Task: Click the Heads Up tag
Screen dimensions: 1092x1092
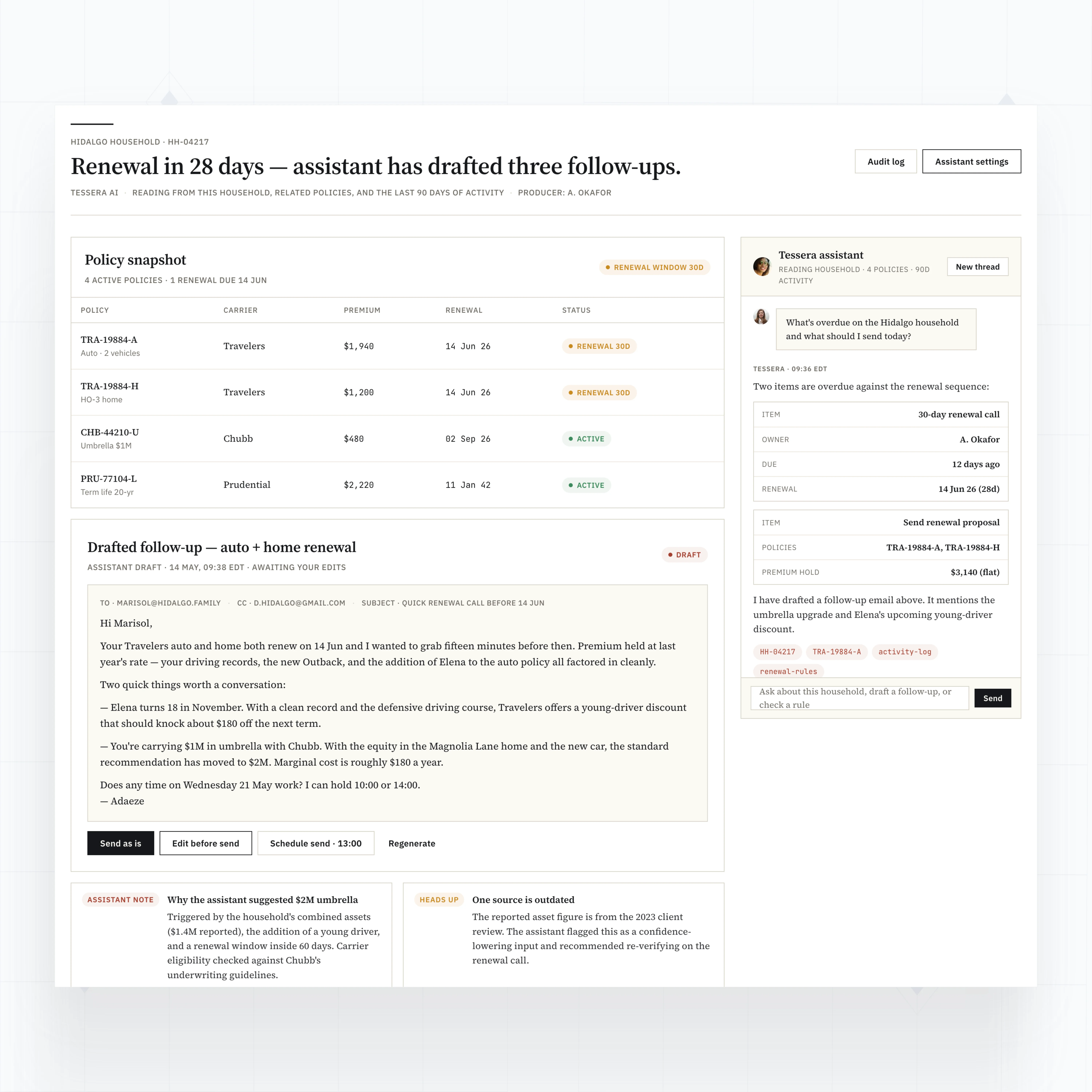Action: [x=439, y=900]
